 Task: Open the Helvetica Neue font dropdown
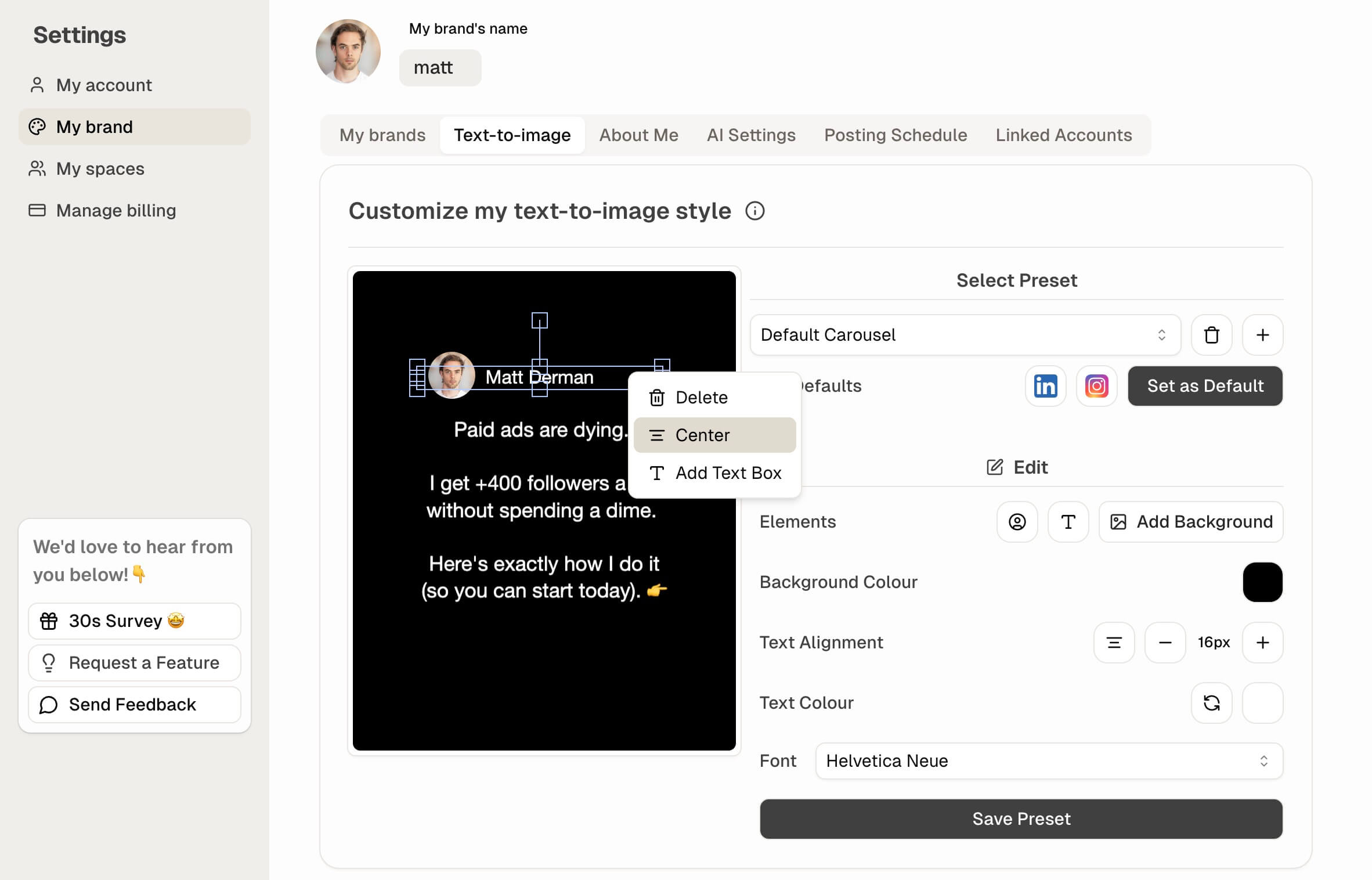click(x=1048, y=761)
